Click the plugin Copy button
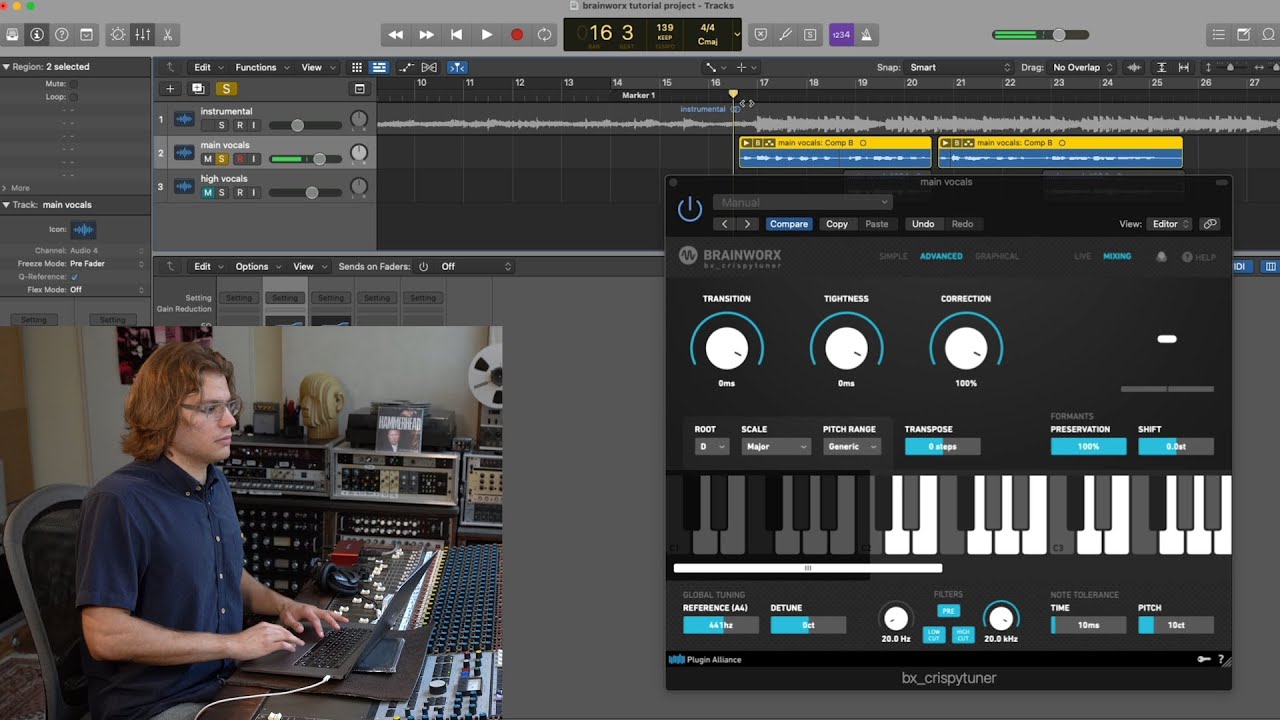This screenshot has width=1280, height=720. pyautogui.click(x=837, y=224)
